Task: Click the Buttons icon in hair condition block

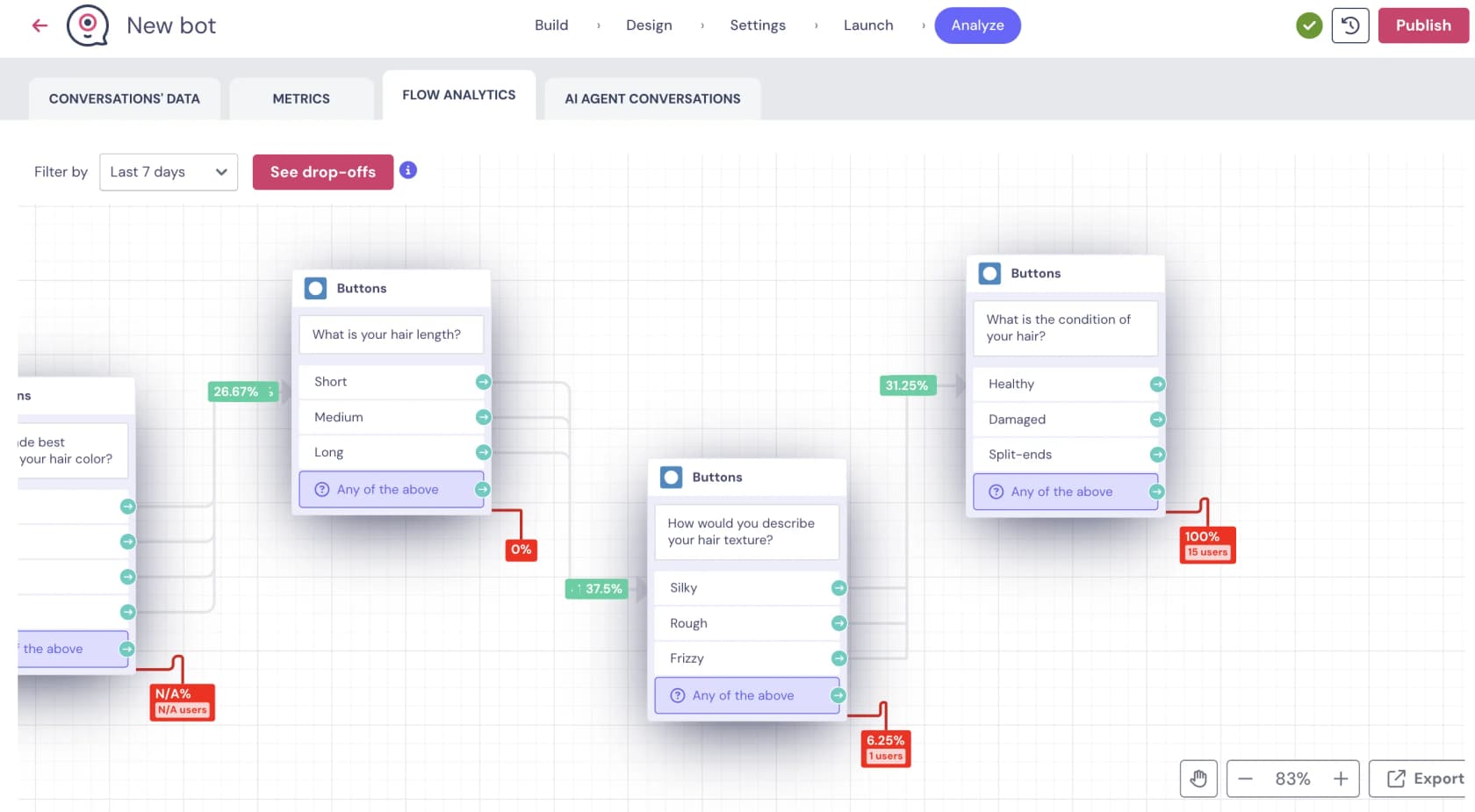Action: pos(990,274)
